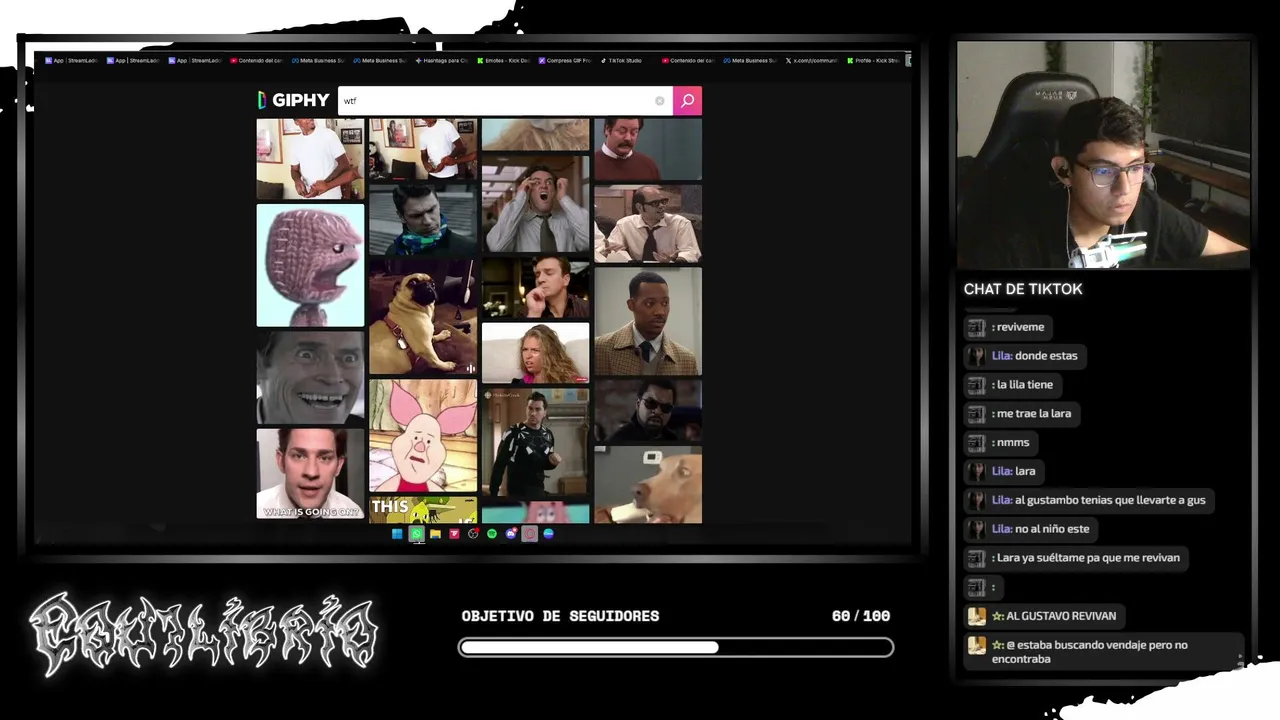Open the golden dog licking GIF
Image resolution: width=1280 pixels, height=720 pixels.
click(x=648, y=485)
